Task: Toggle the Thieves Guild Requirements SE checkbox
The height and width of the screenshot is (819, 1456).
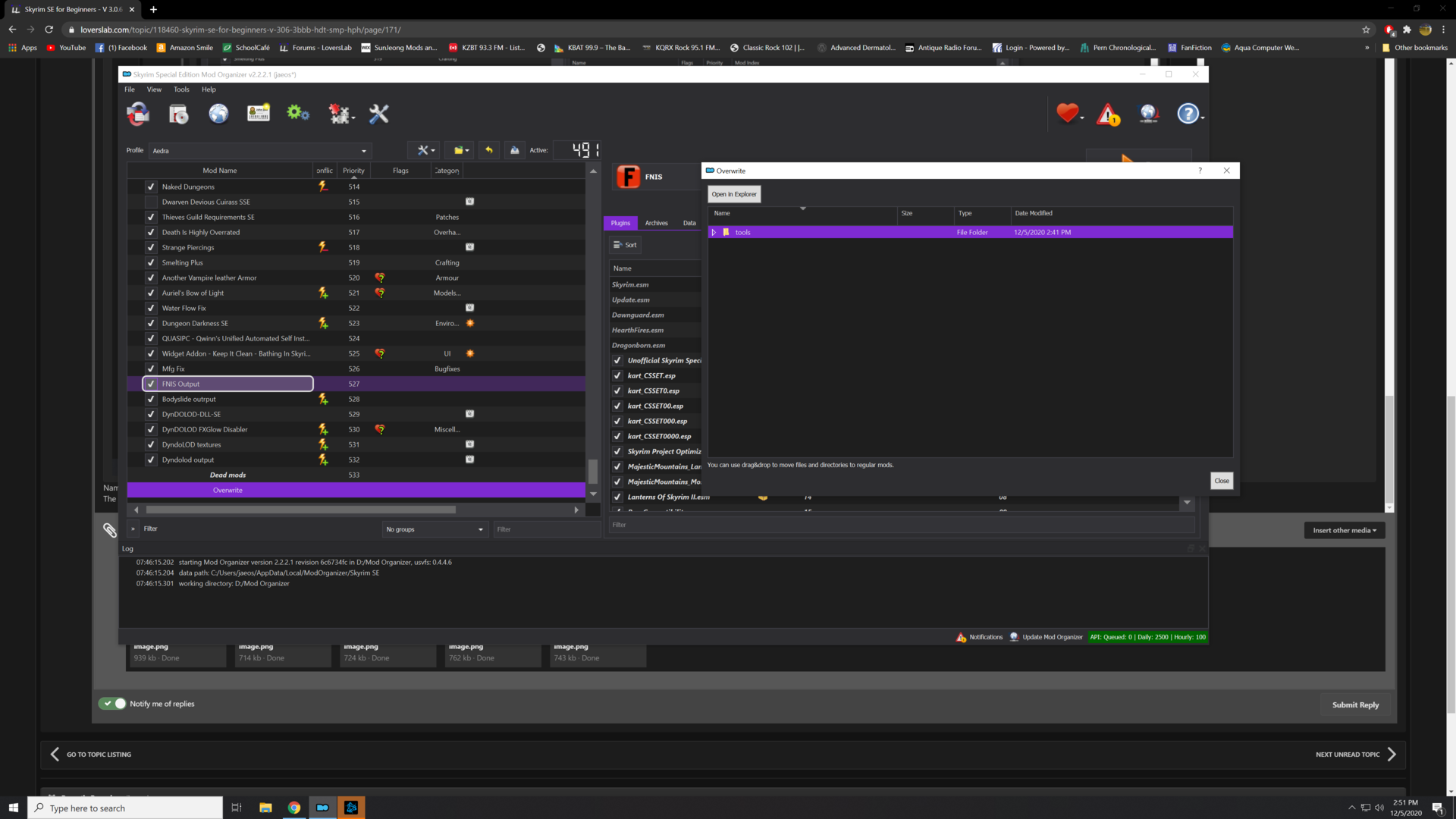Action: [x=151, y=217]
